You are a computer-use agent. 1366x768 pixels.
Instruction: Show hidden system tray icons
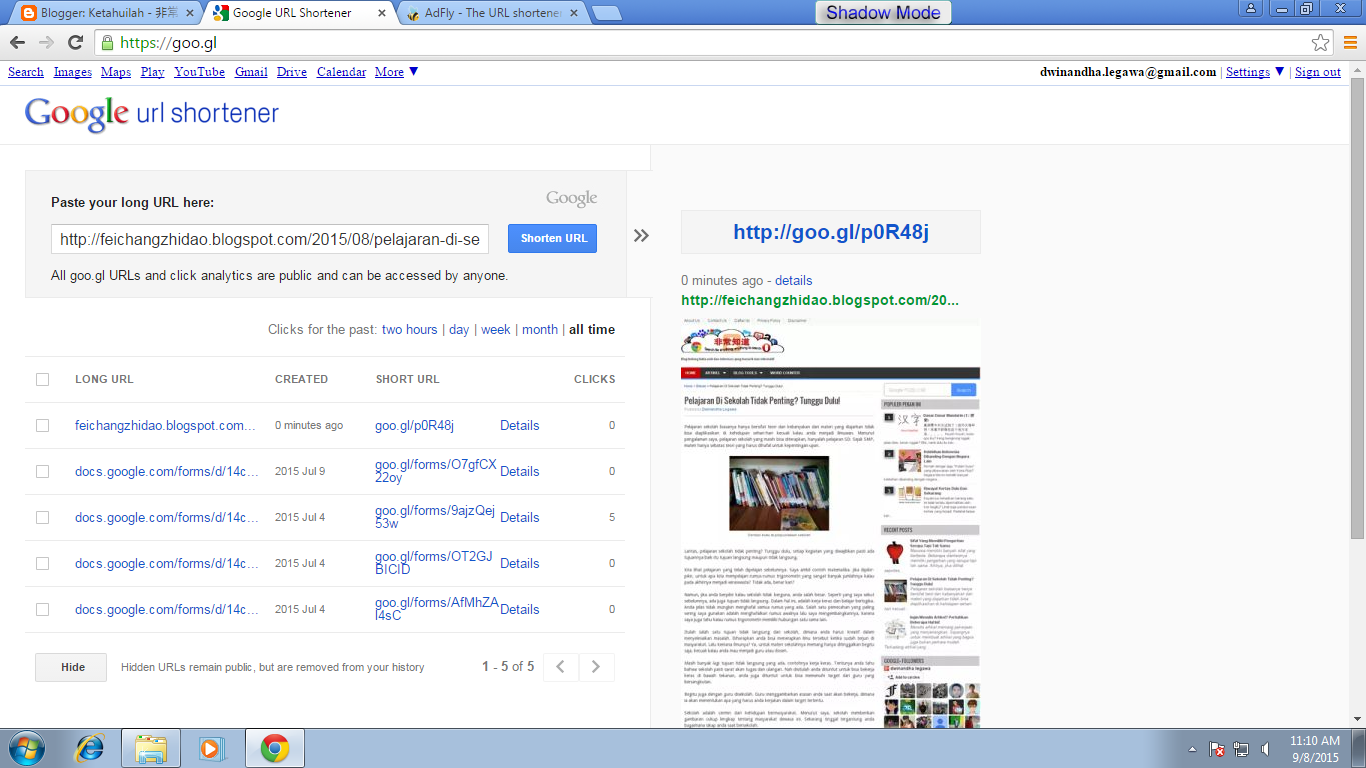pos(1192,749)
